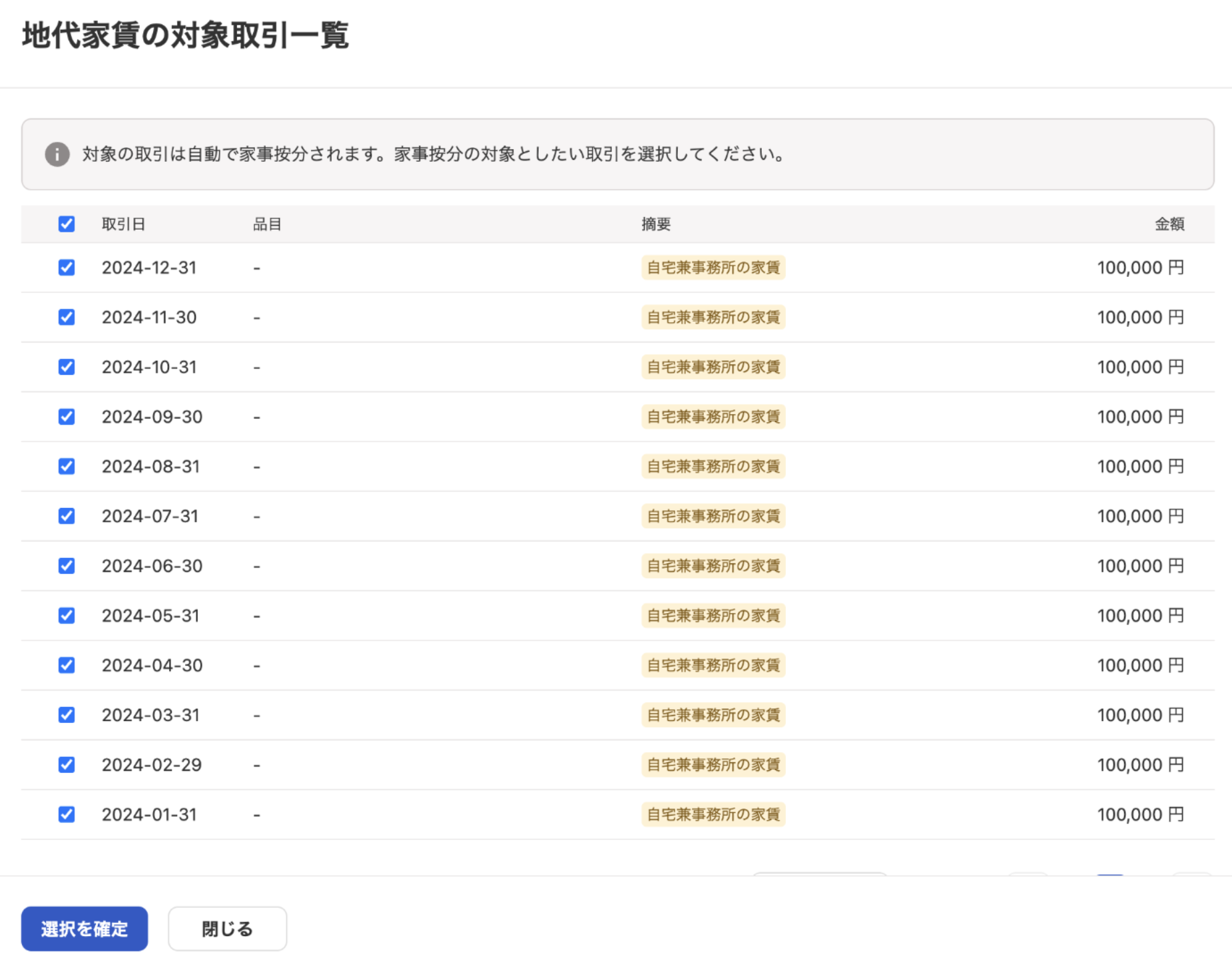This screenshot has width=1232, height=964.
Task: Uncheck the 2024-06-30 transaction checkbox
Action: coord(67,566)
